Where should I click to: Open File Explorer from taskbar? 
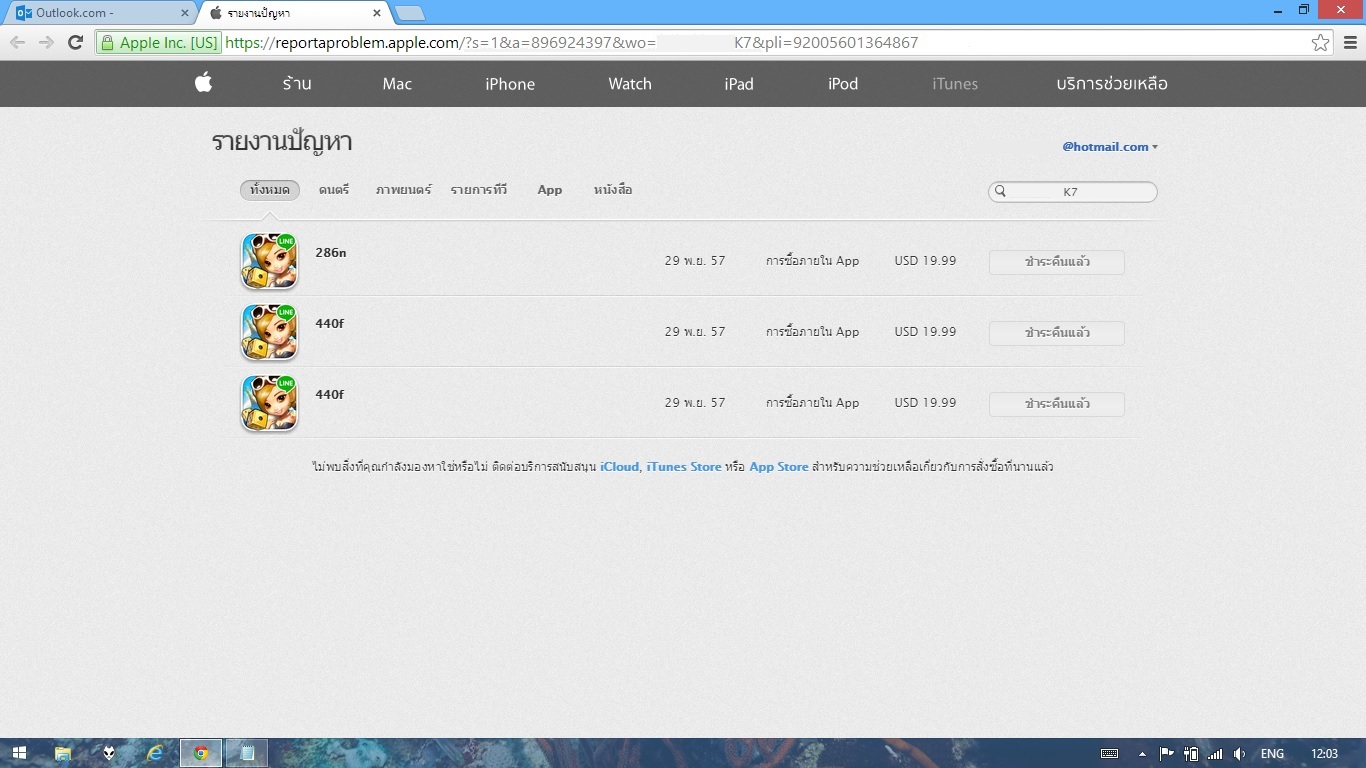point(63,753)
